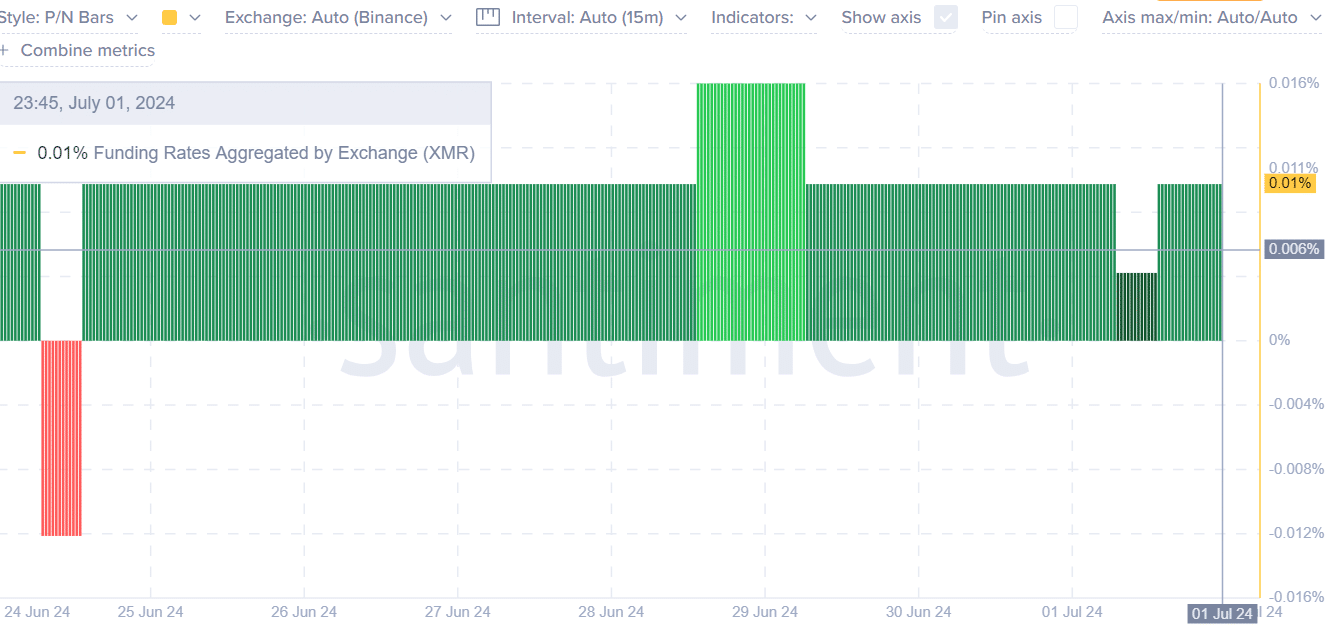Click Combine metrics text
This screenshot has height=625, width=1334.
[87, 50]
